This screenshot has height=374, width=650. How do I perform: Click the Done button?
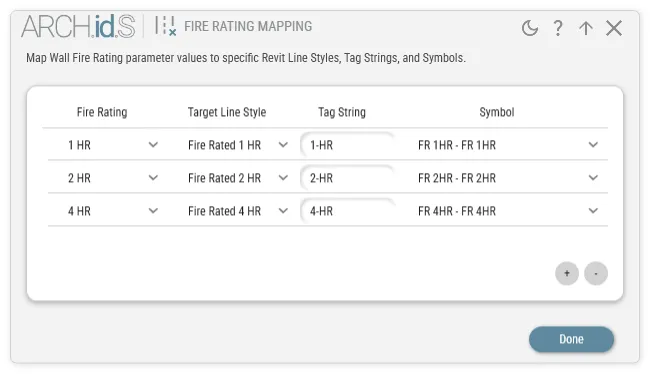pyautogui.click(x=571, y=339)
